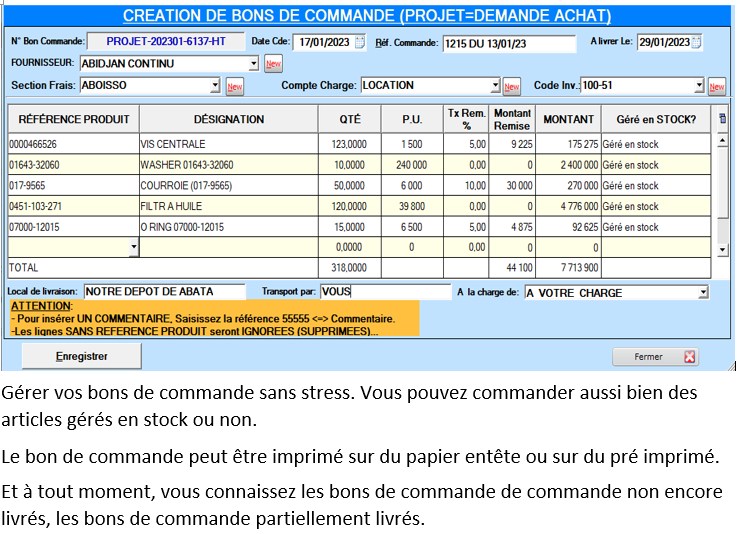Click the Tx Rem. % column header
Screen dimensions: 740x534
466,119
